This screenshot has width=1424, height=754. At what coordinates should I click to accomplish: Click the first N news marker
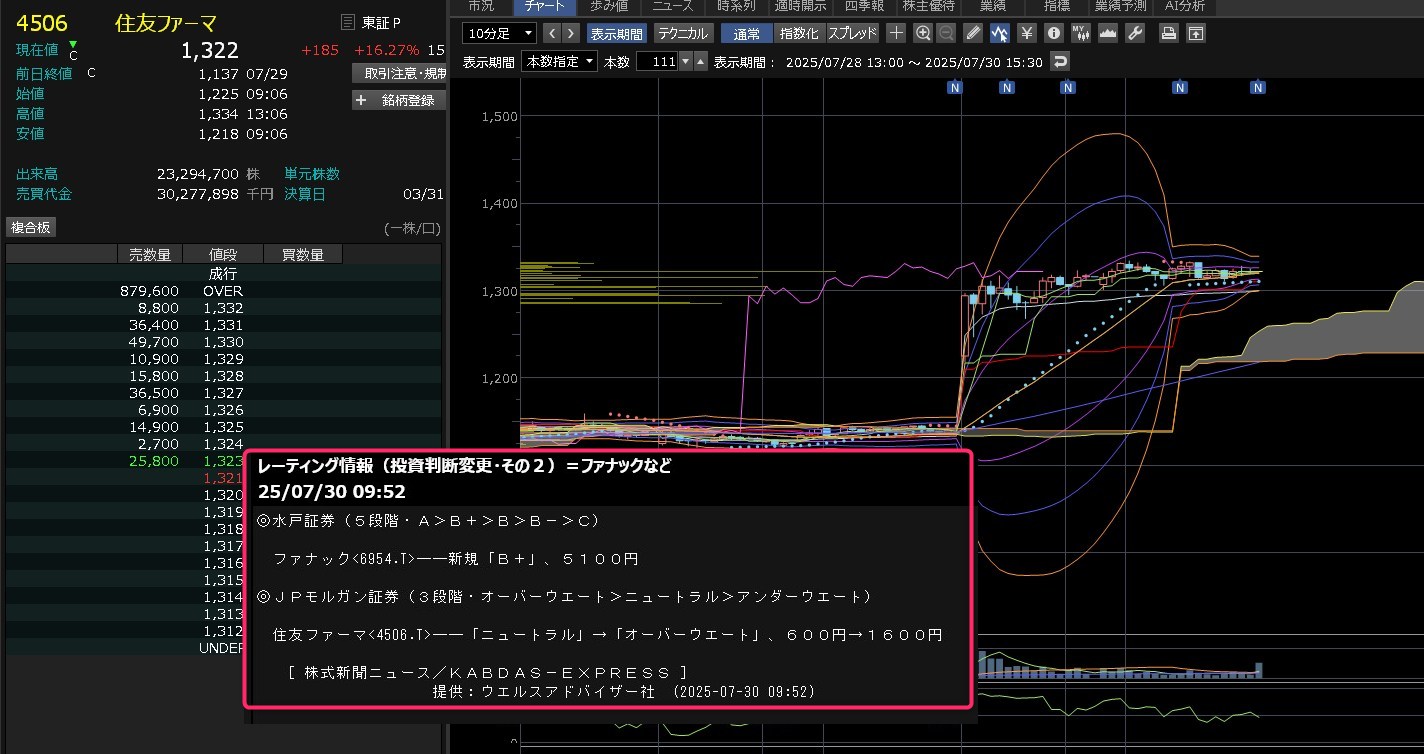[x=955, y=87]
